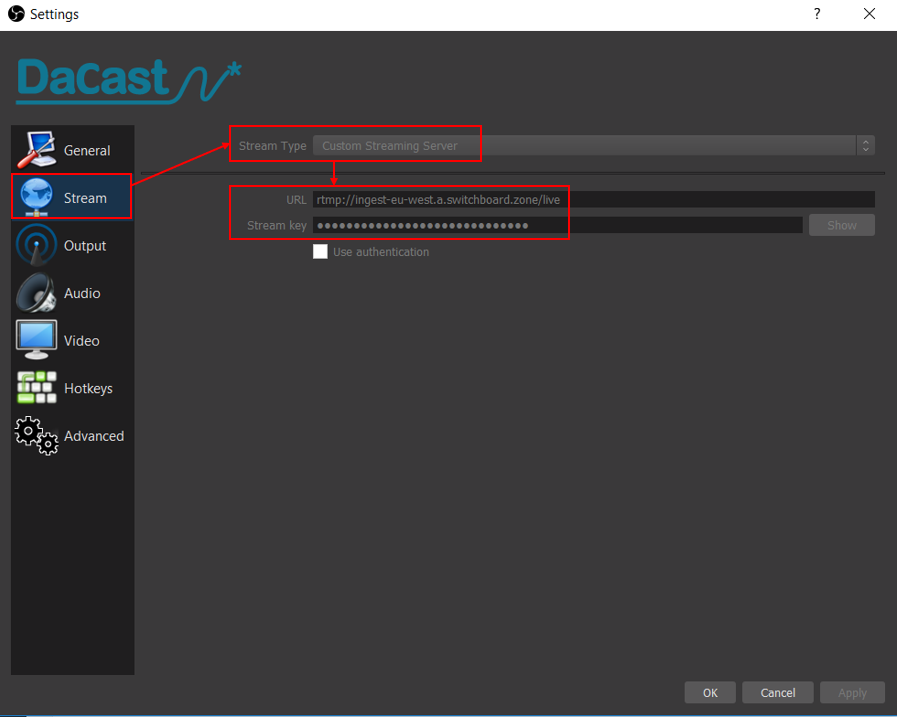Switch to the Audio settings label
The image size is (898, 717).
[x=82, y=293]
